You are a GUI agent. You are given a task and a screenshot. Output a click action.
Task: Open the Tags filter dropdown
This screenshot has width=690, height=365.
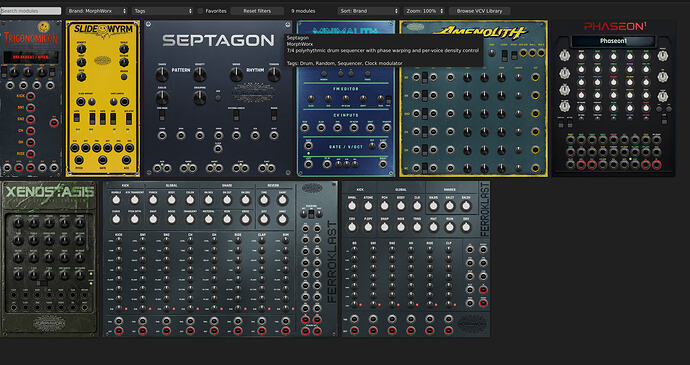(163, 11)
